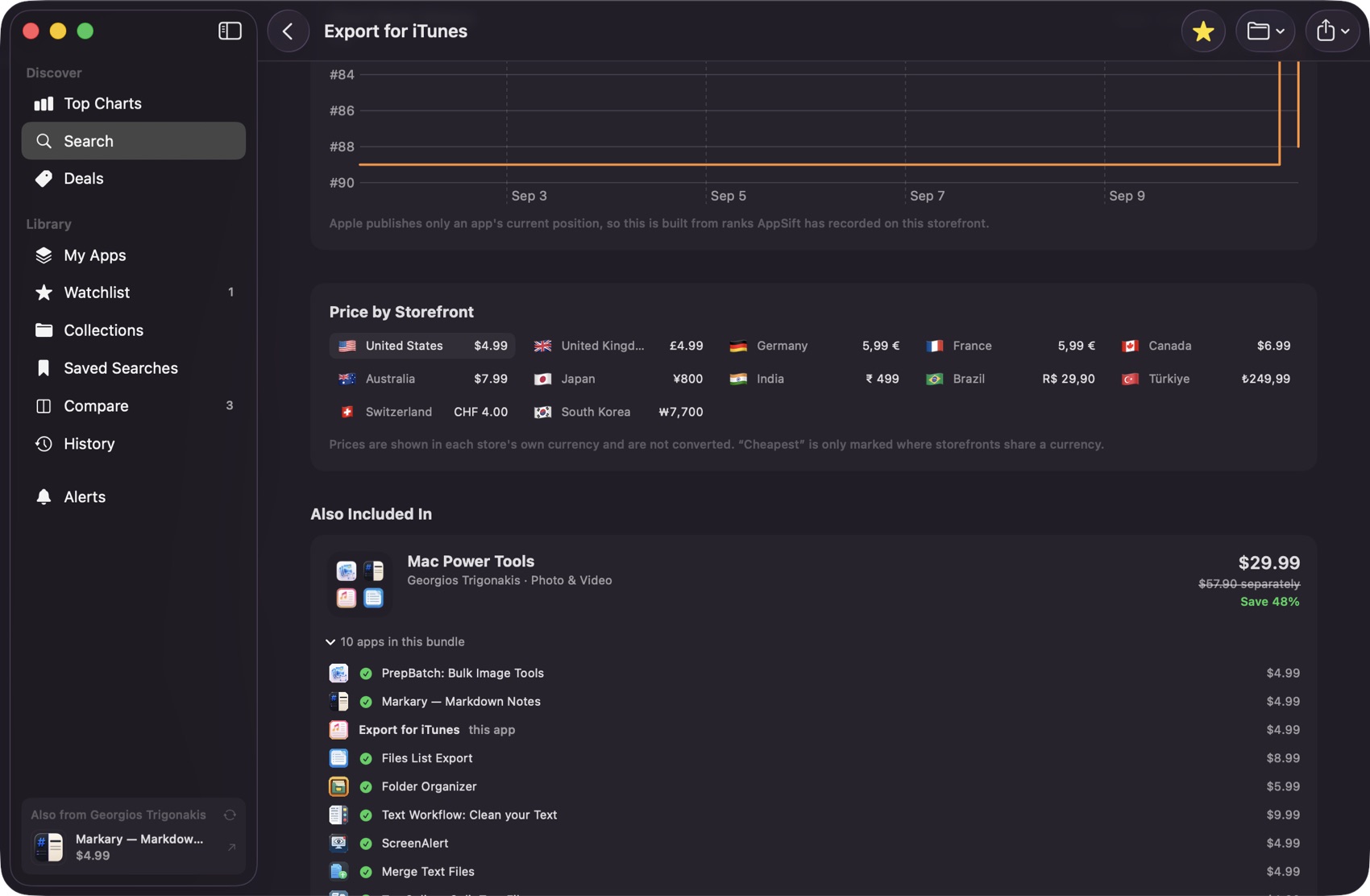Choose the France storefront

(1010, 346)
